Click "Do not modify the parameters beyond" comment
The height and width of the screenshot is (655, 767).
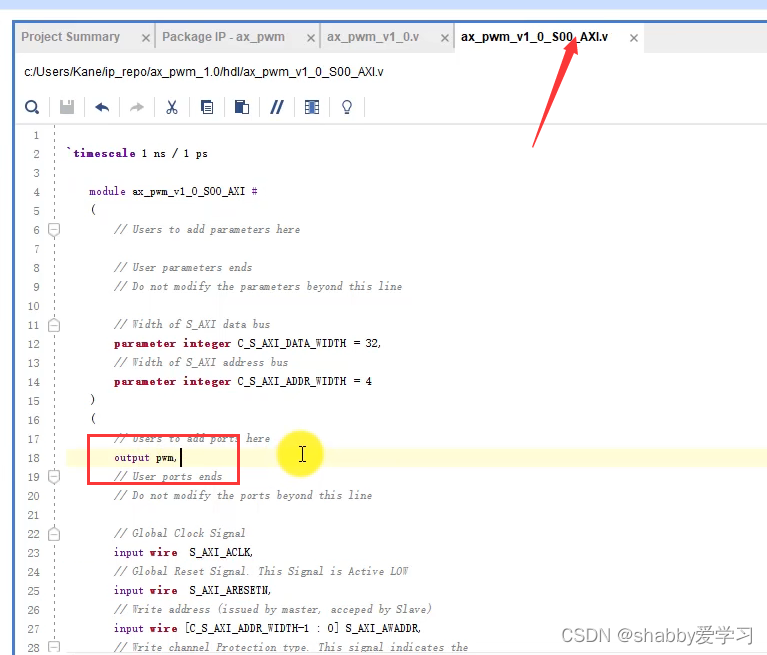point(258,287)
